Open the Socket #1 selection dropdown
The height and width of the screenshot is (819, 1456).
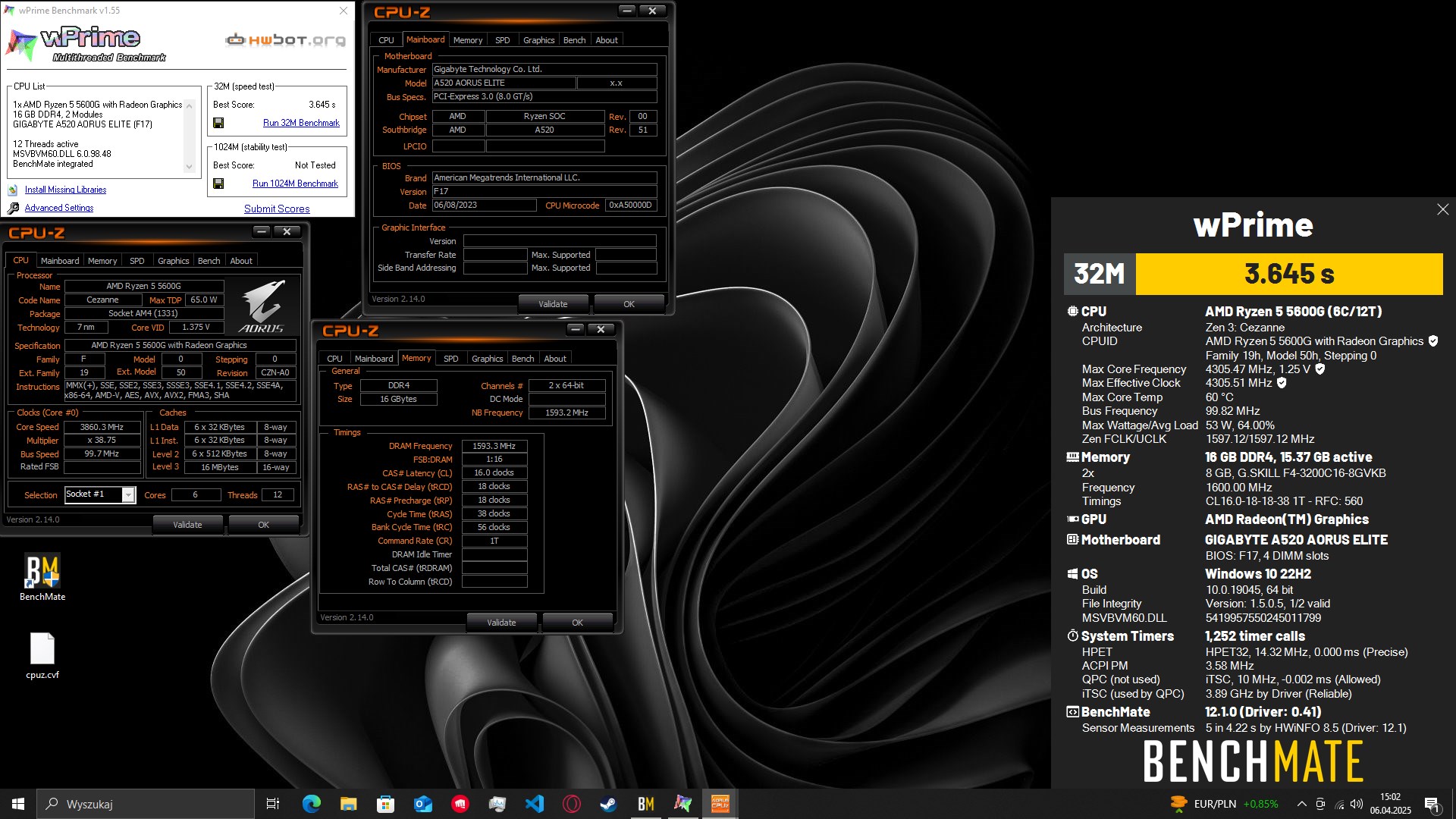pos(128,494)
